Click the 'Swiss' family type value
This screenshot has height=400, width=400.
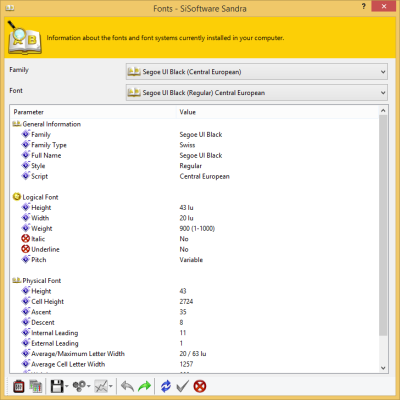click(187, 145)
